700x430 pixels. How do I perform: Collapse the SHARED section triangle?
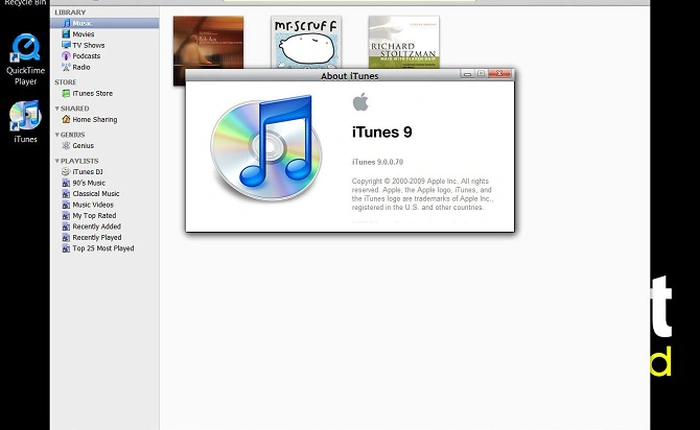(57, 108)
